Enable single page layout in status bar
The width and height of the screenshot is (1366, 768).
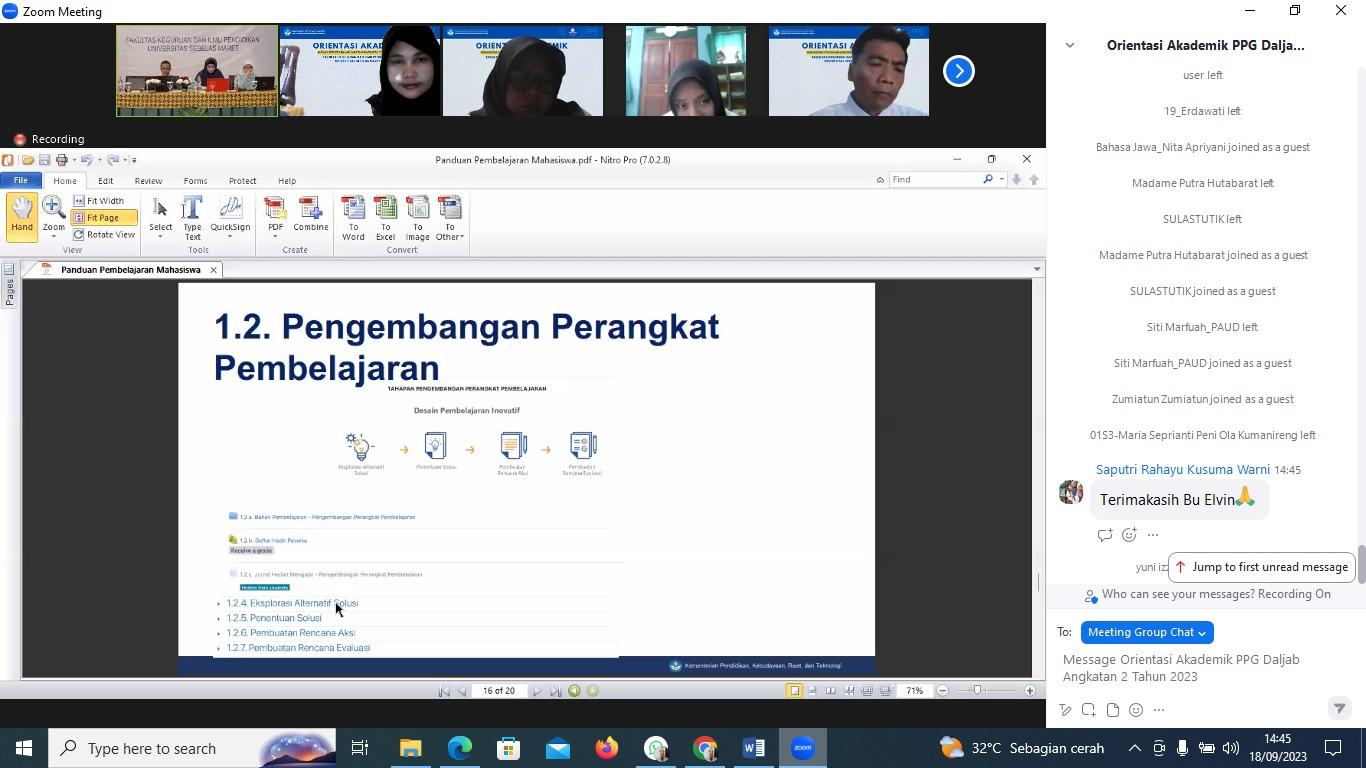pos(794,691)
